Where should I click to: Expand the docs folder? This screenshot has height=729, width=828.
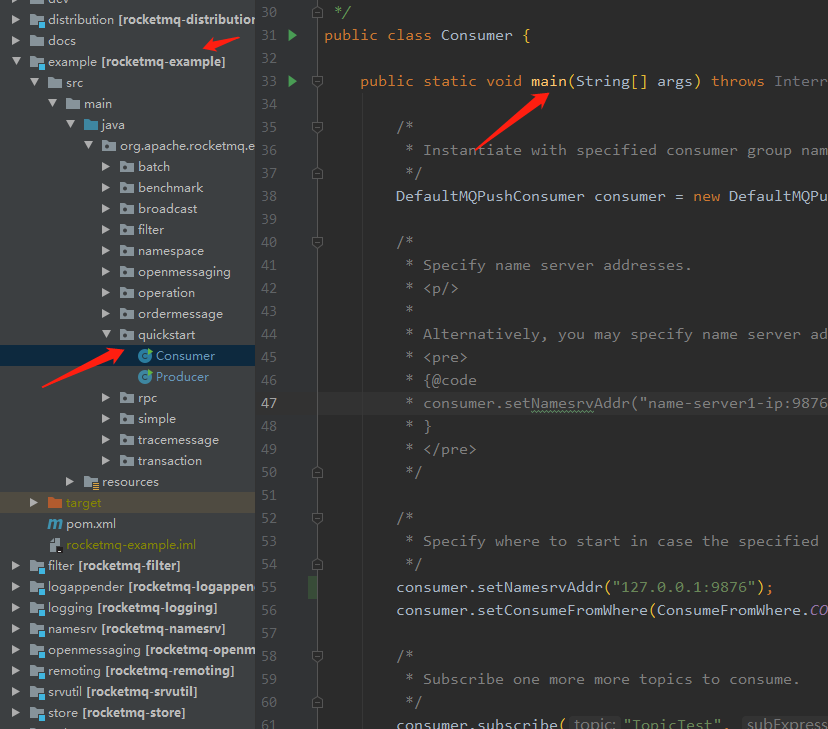click(x=16, y=41)
